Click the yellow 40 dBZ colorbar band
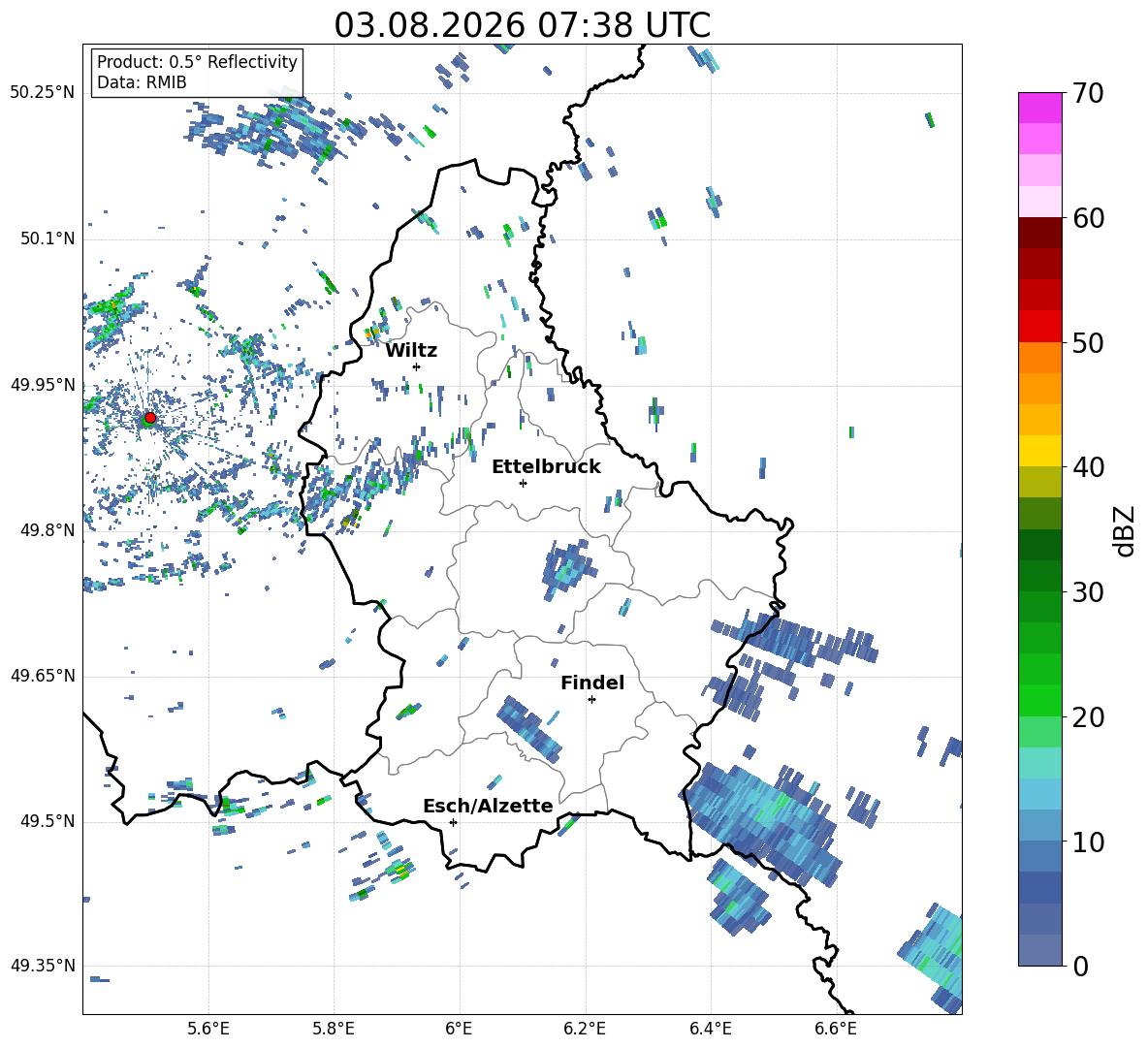This screenshot has height=1048, width=1148. point(1039,451)
